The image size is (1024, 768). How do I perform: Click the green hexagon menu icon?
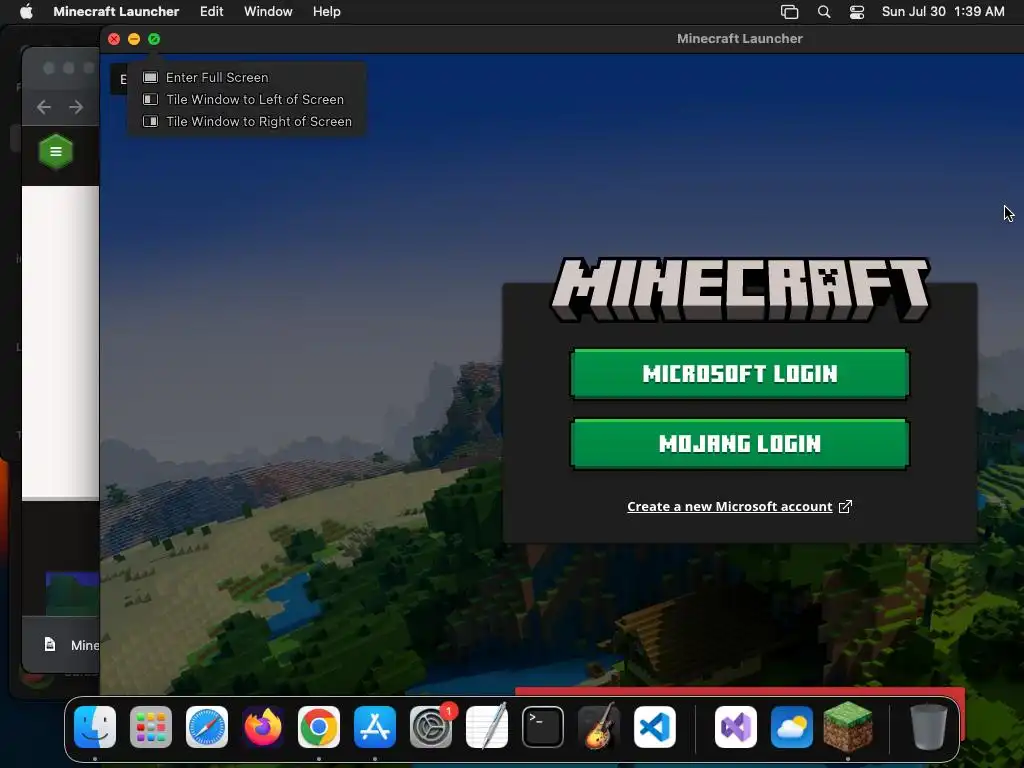pyautogui.click(x=56, y=152)
